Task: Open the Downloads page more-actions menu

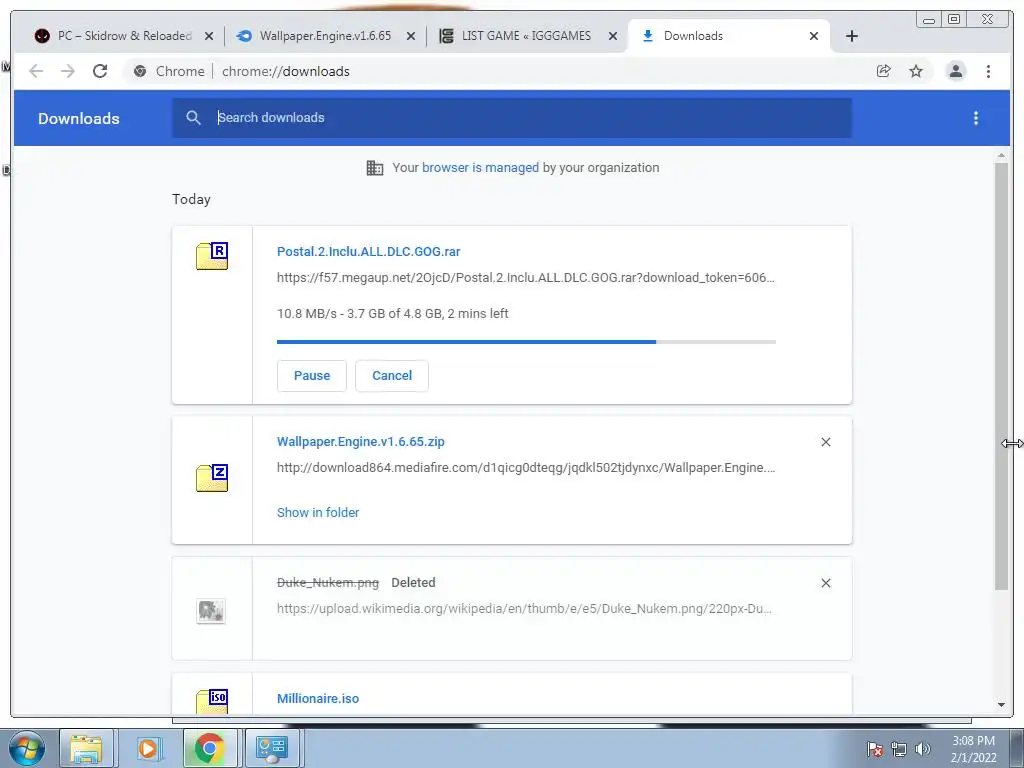Action: (x=976, y=118)
